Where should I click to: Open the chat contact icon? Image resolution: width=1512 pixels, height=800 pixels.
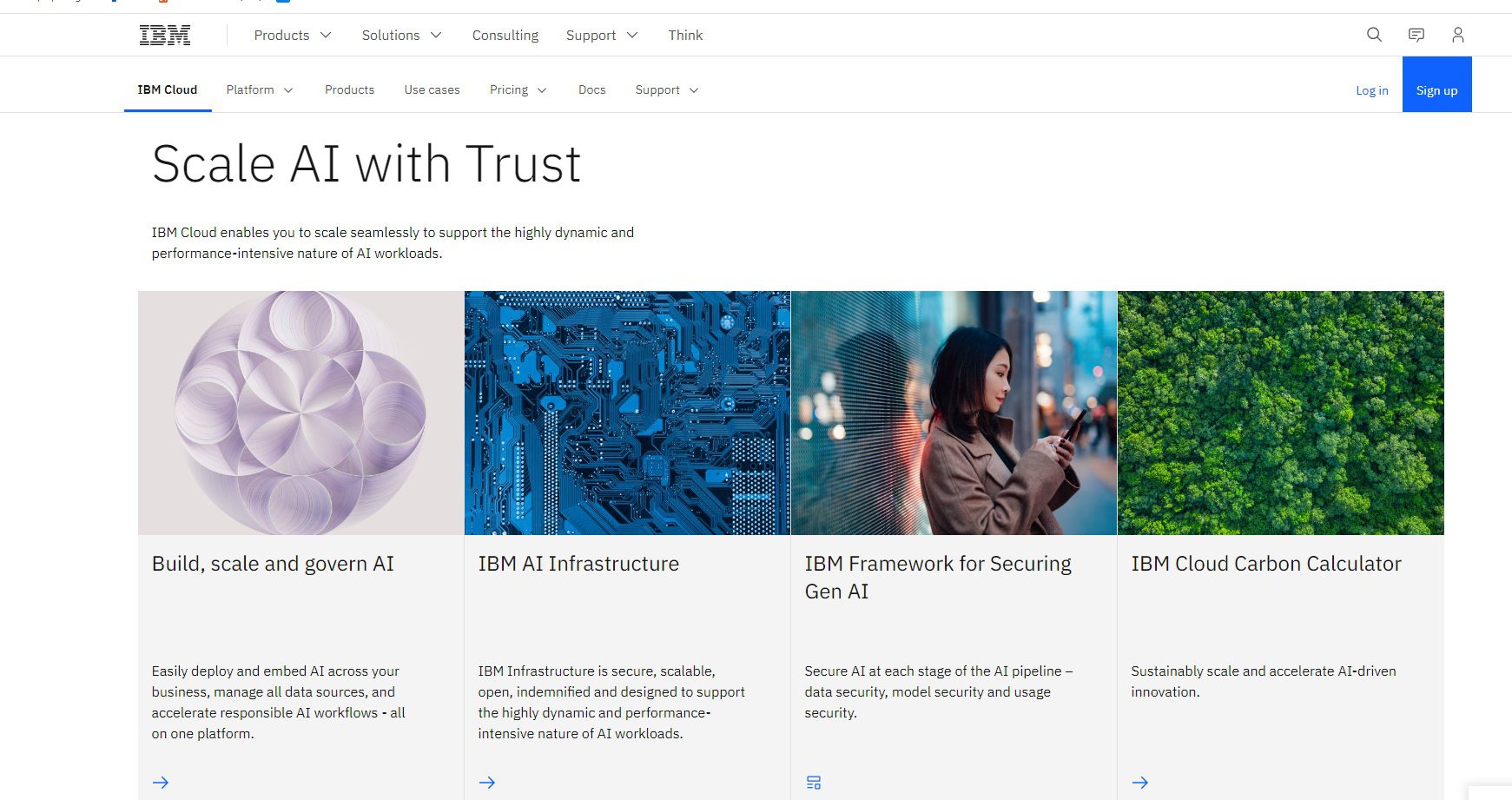tap(1416, 35)
